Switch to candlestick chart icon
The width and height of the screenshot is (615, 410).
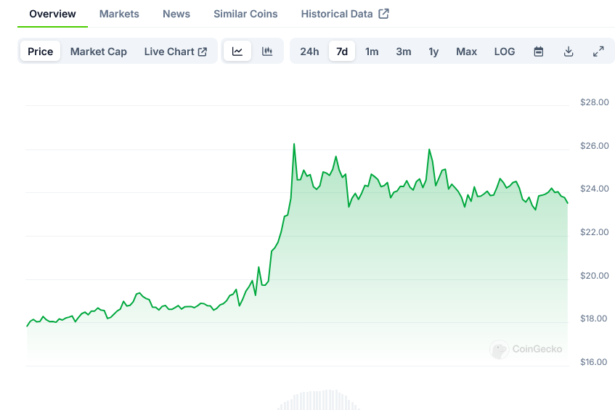267,52
